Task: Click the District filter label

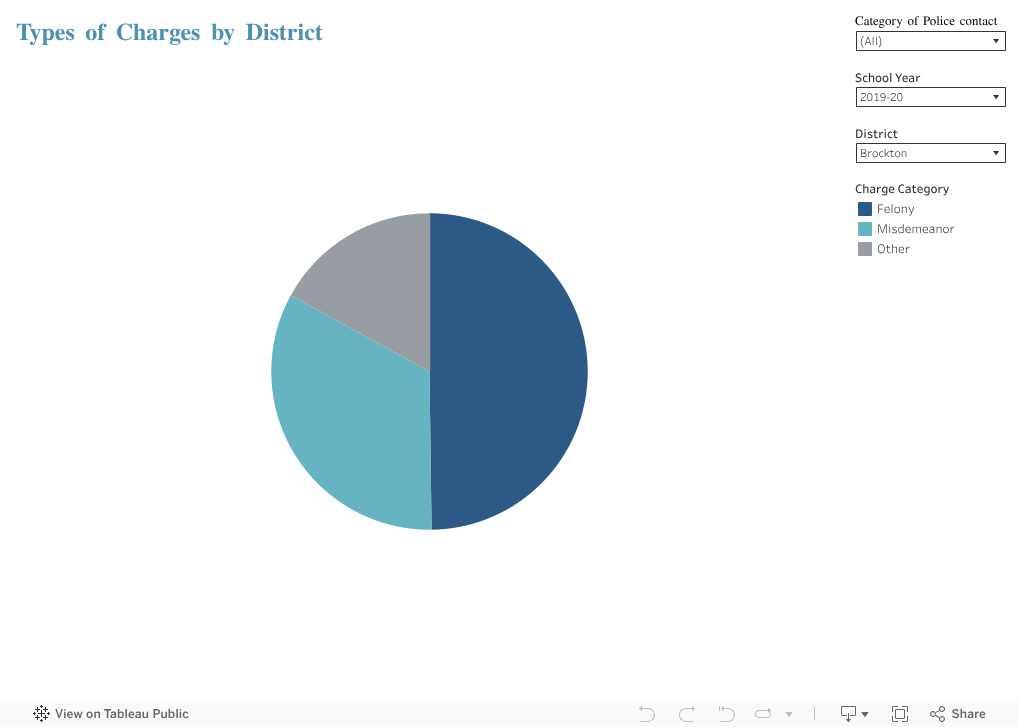Action: coord(876,134)
